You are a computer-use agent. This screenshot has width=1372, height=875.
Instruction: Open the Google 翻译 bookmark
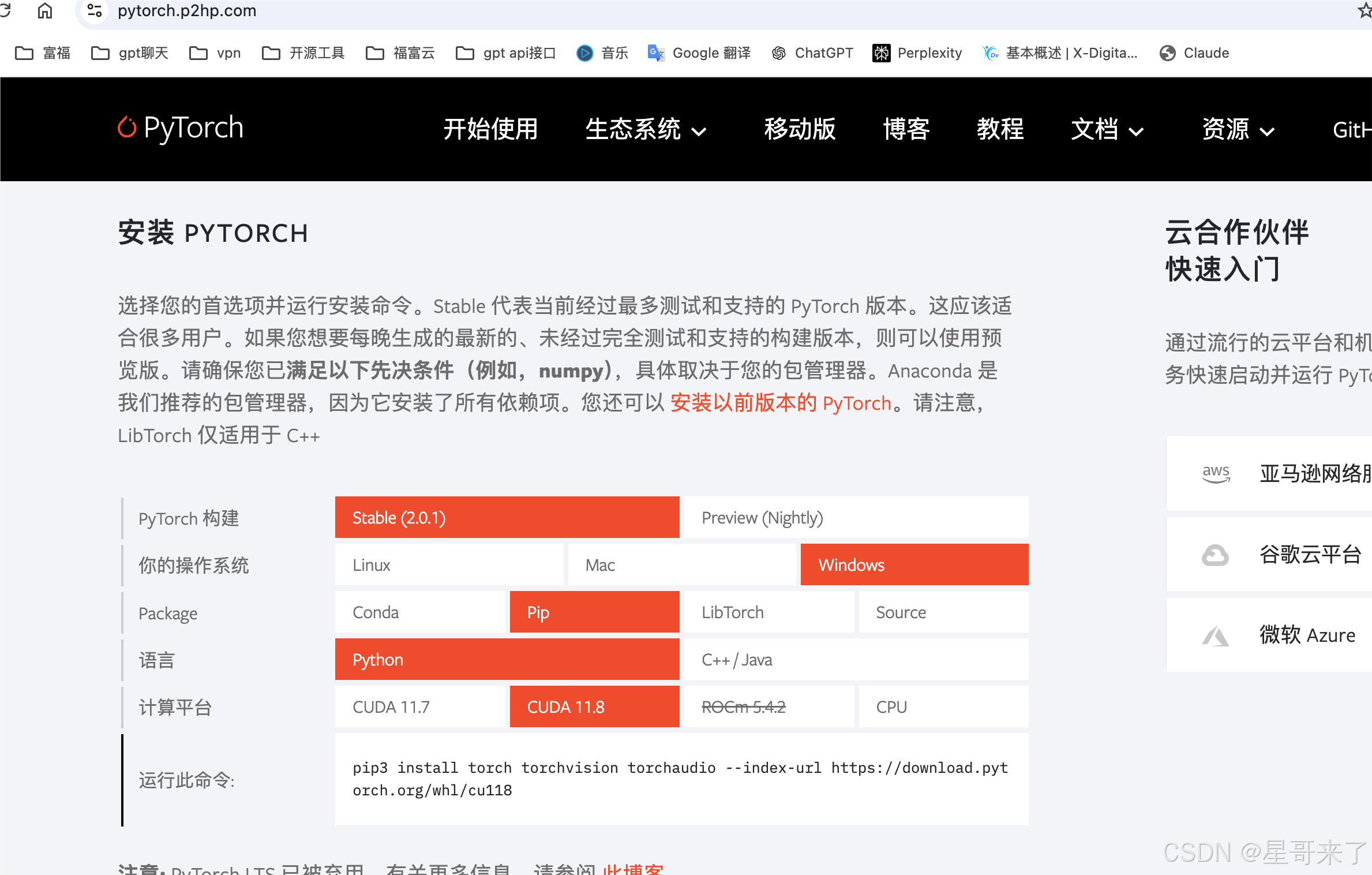(699, 53)
